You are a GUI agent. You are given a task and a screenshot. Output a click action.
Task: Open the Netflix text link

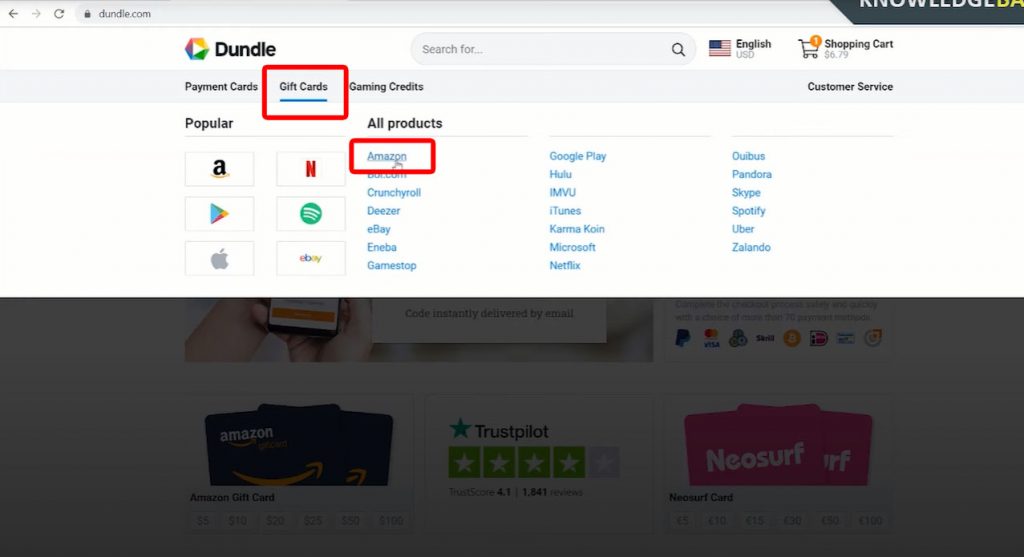[564, 266]
